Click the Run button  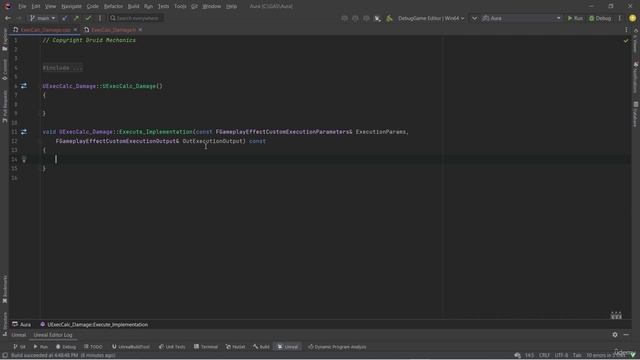(x=575, y=18)
